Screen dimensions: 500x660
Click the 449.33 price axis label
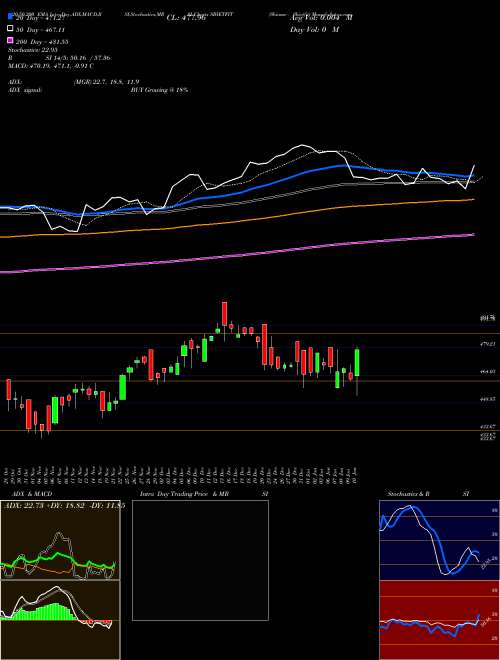[488, 399]
